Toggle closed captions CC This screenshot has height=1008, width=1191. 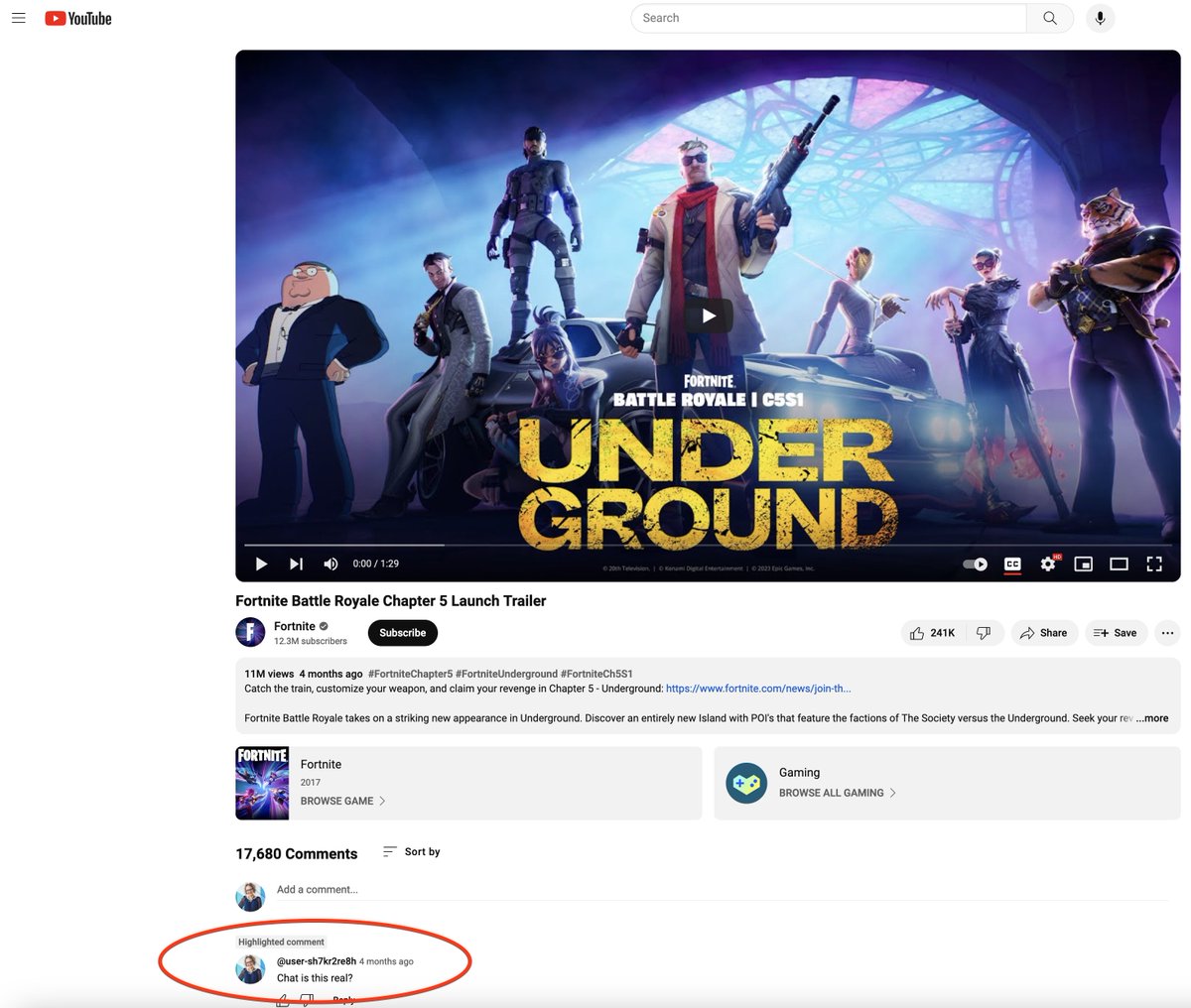coord(1012,564)
